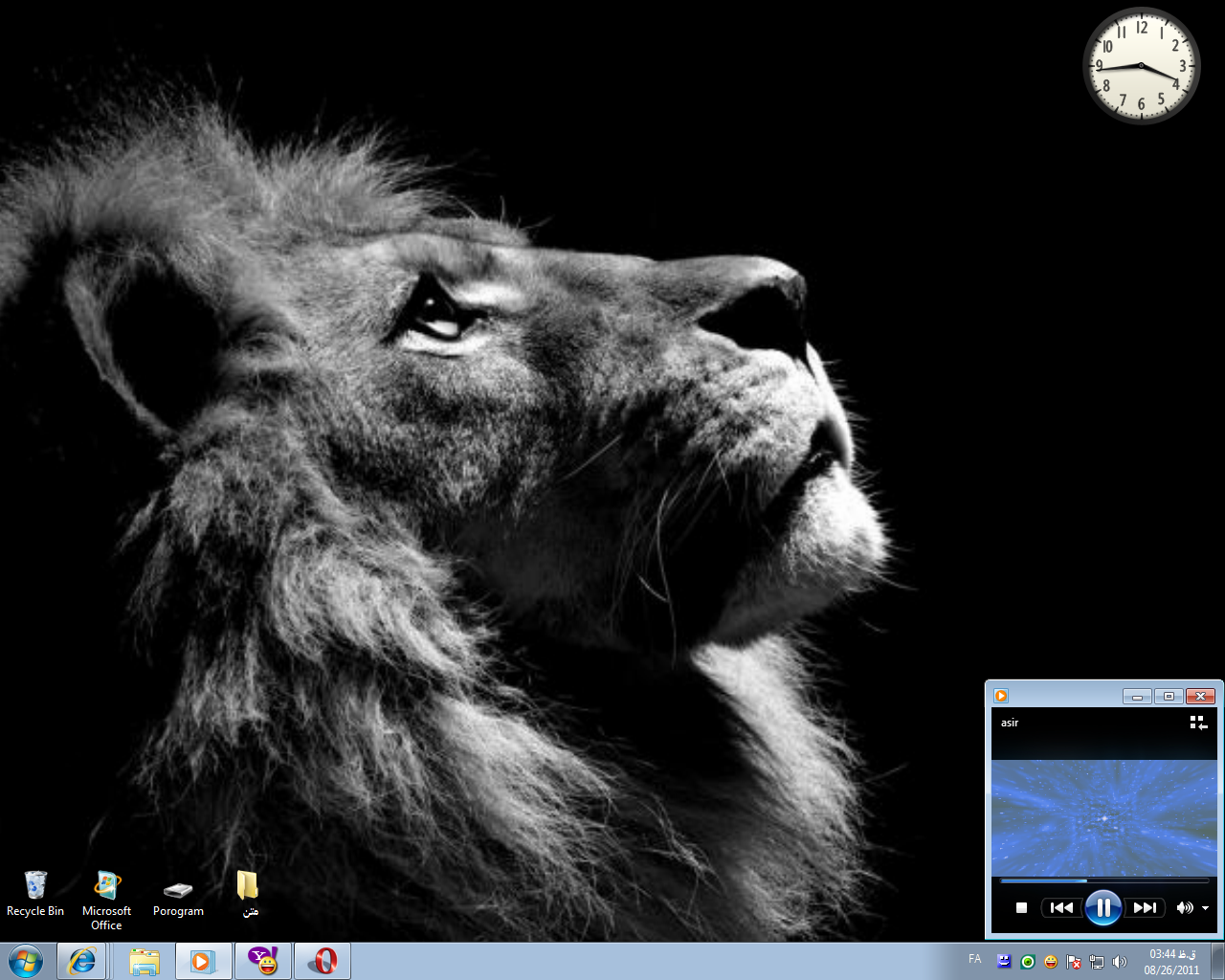1225x980 pixels.
Task: Launch Internet Explorer from the taskbar
Action: pos(82,961)
